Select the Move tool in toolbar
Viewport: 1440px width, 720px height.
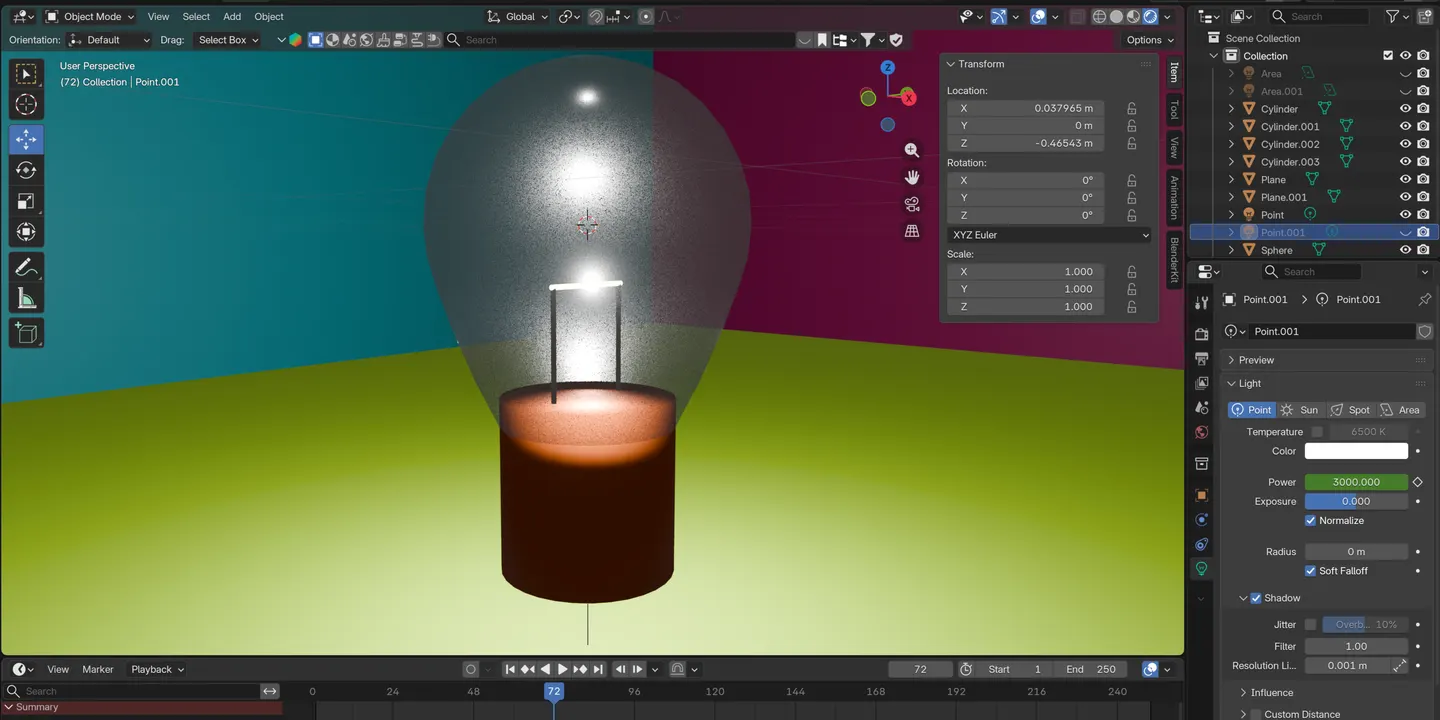click(26, 139)
